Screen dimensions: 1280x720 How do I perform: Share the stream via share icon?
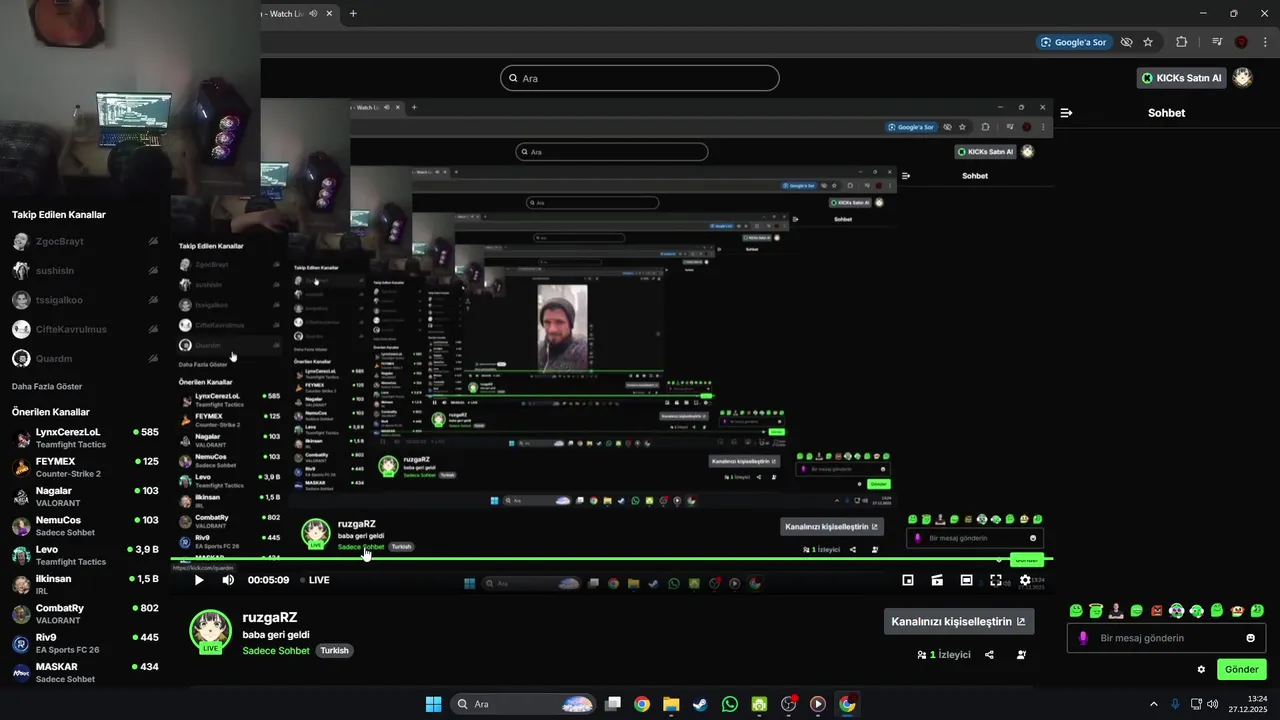tap(989, 655)
